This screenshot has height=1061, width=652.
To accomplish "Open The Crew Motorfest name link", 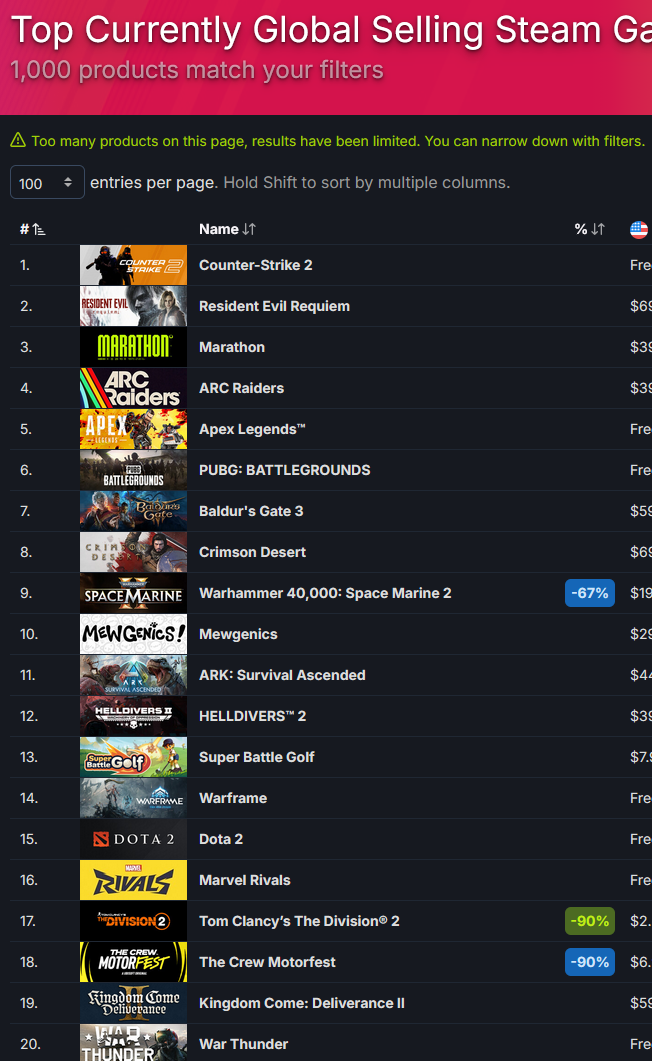I will click(267, 962).
